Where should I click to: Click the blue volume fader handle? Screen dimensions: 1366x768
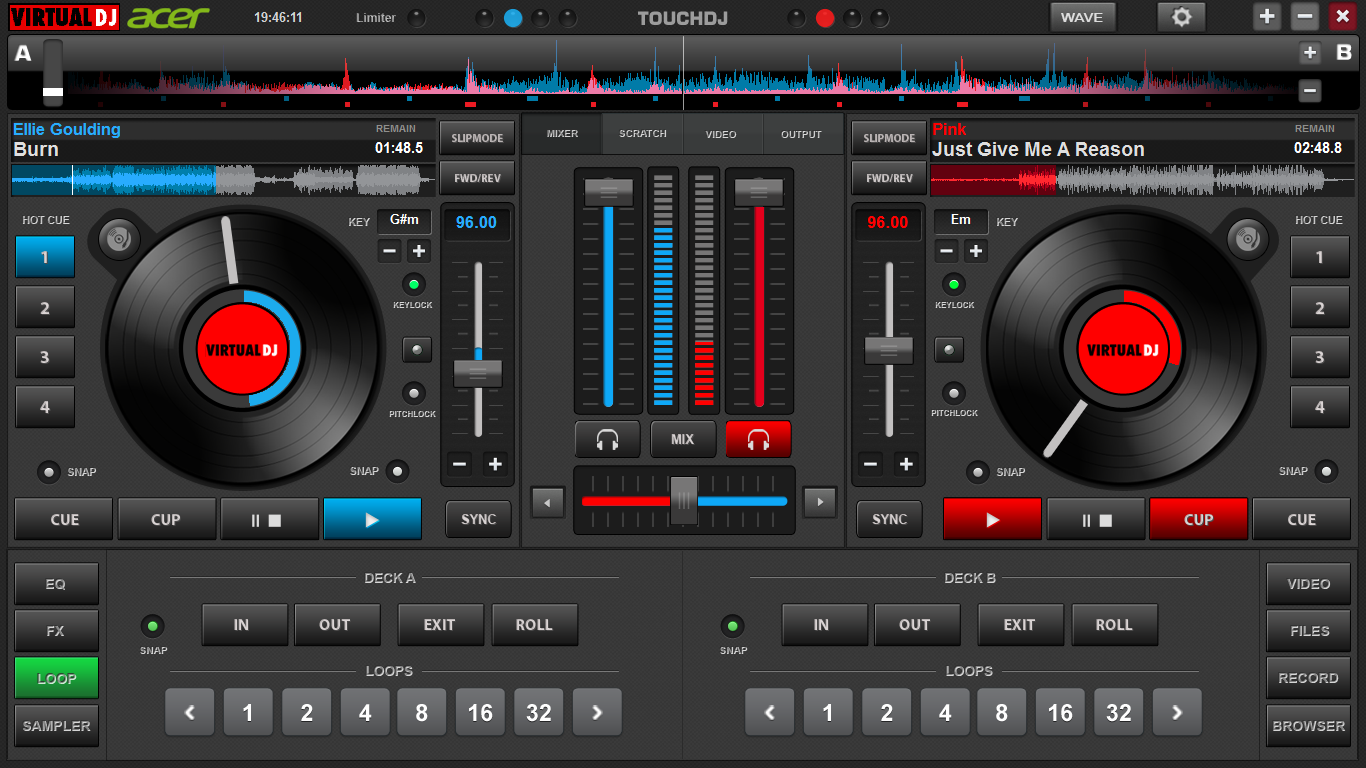[608, 191]
